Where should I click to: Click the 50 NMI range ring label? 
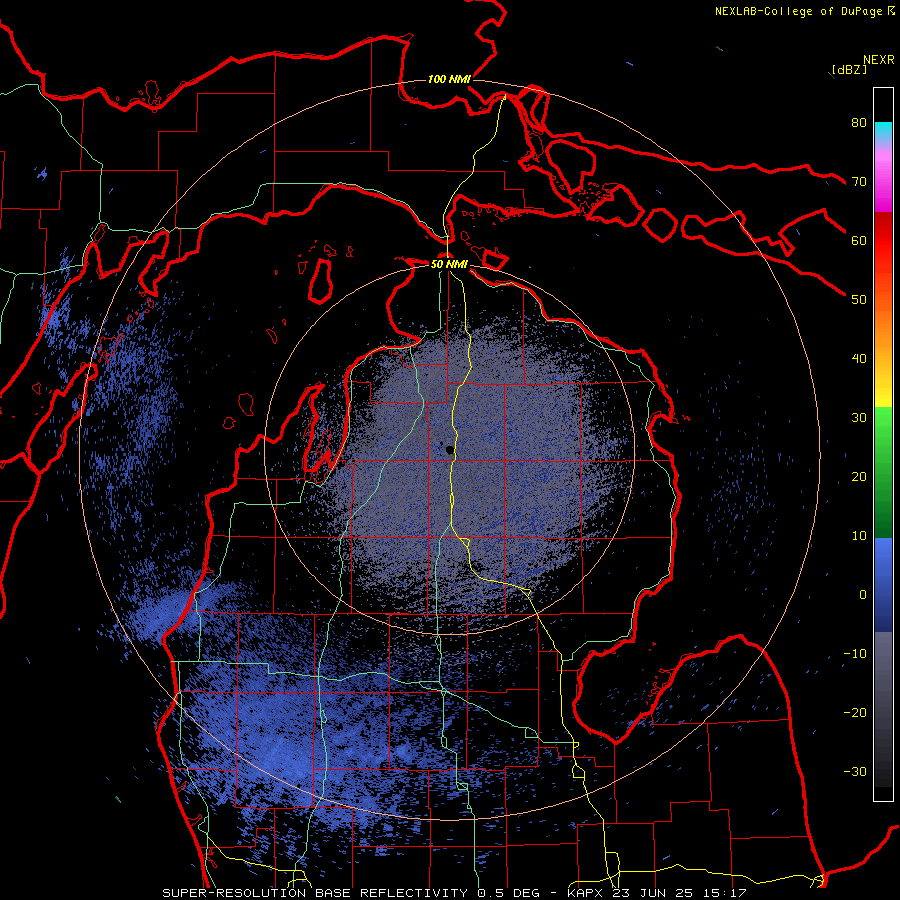[449, 265]
